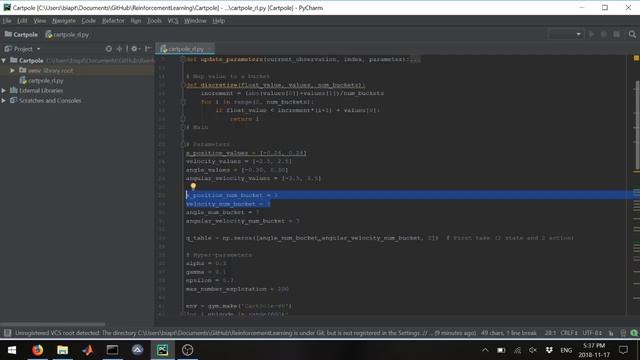Open the console window from the taskbar
The height and width of the screenshot is (360, 640).
click(x=112, y=350)
